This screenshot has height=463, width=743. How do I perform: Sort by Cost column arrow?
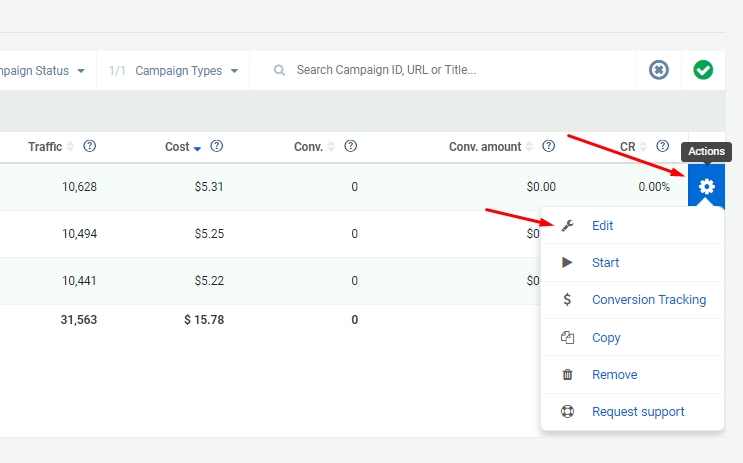198,148
